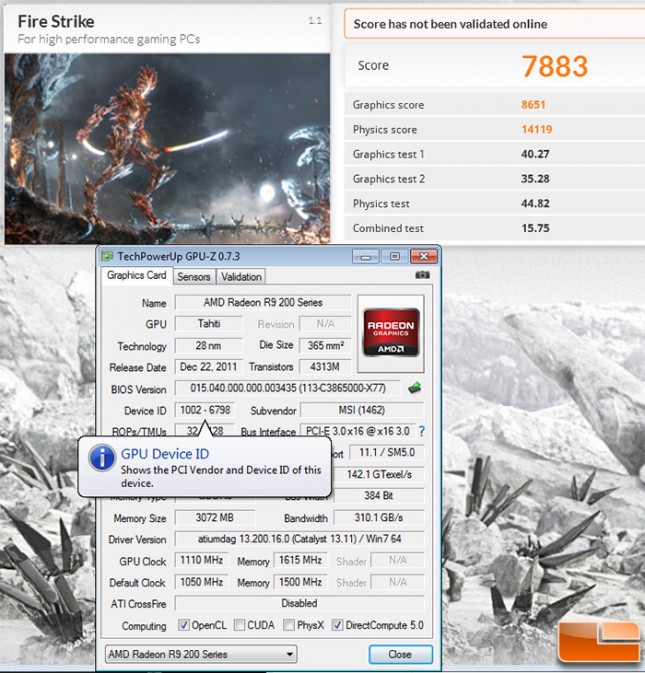645x673 pixels.
Task: Click the Device ID field 1002 - 6798
Action: 205,410
